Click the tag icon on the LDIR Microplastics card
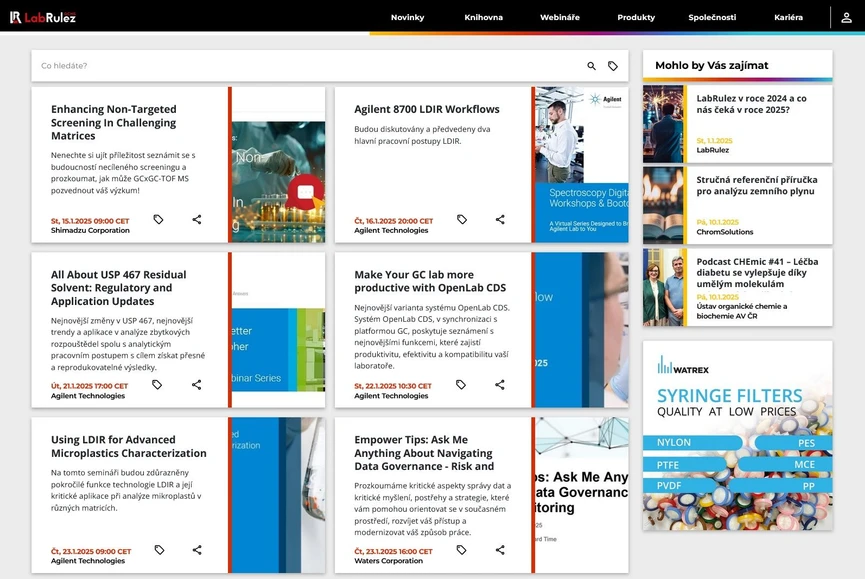The height and width of the screenshot is (579, 865). point(157,549)
